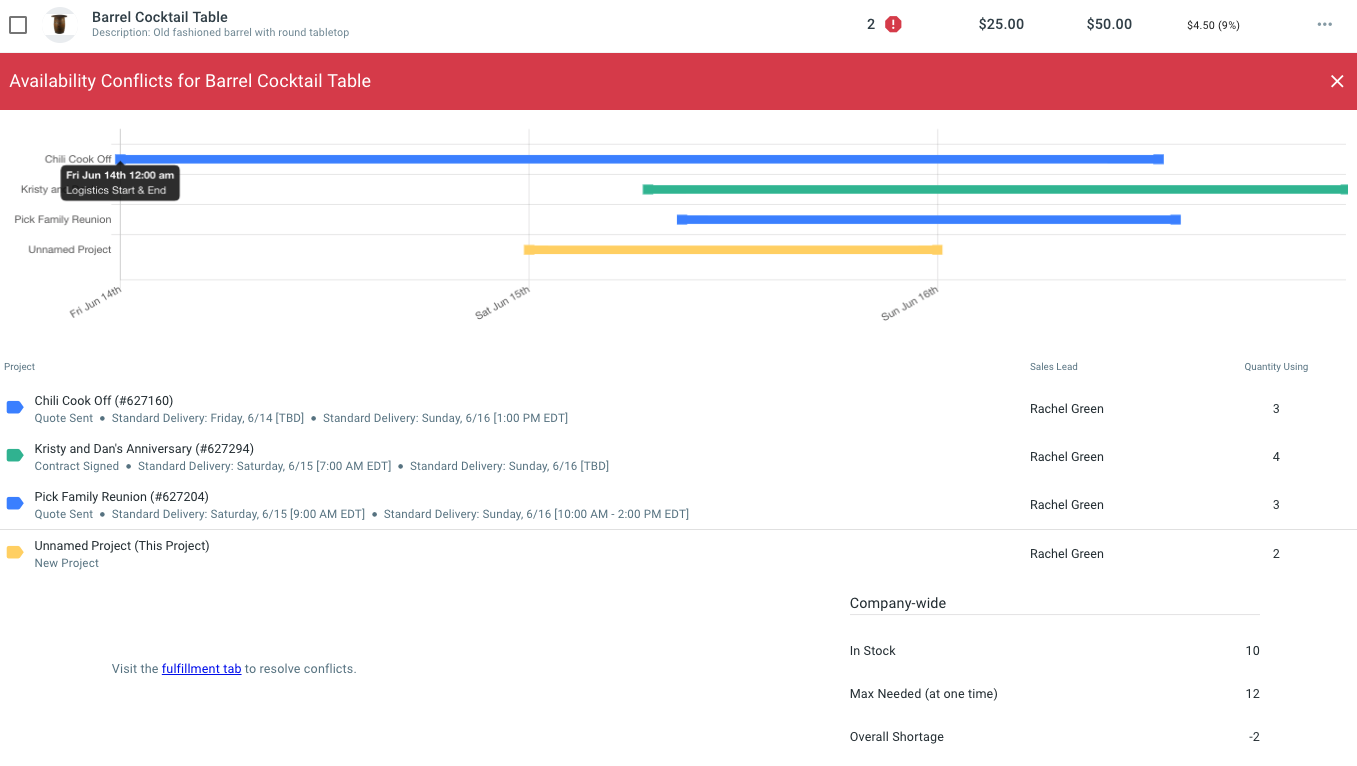Open Kristy and Dan's Anniversary (#627294) project
This screenshot has height=766, width=1357.
(144, 449)
